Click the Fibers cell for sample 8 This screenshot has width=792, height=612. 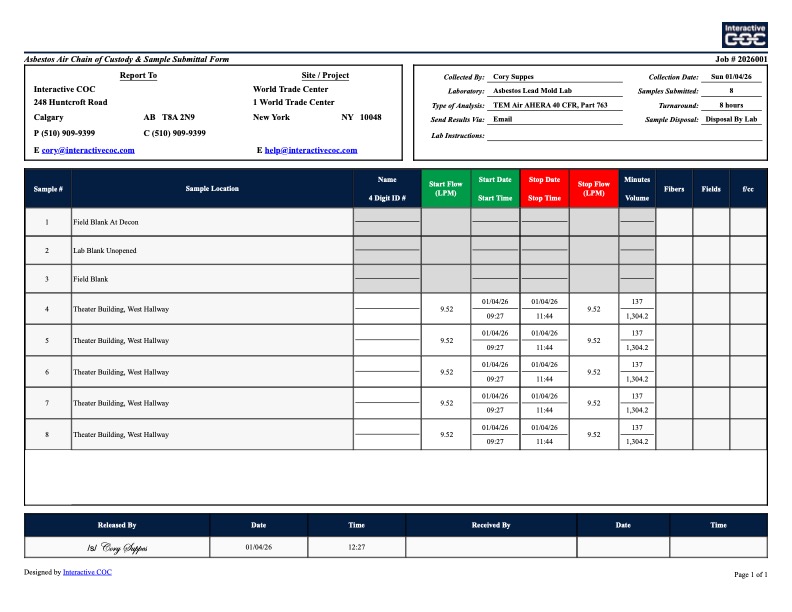click(674, 435)
